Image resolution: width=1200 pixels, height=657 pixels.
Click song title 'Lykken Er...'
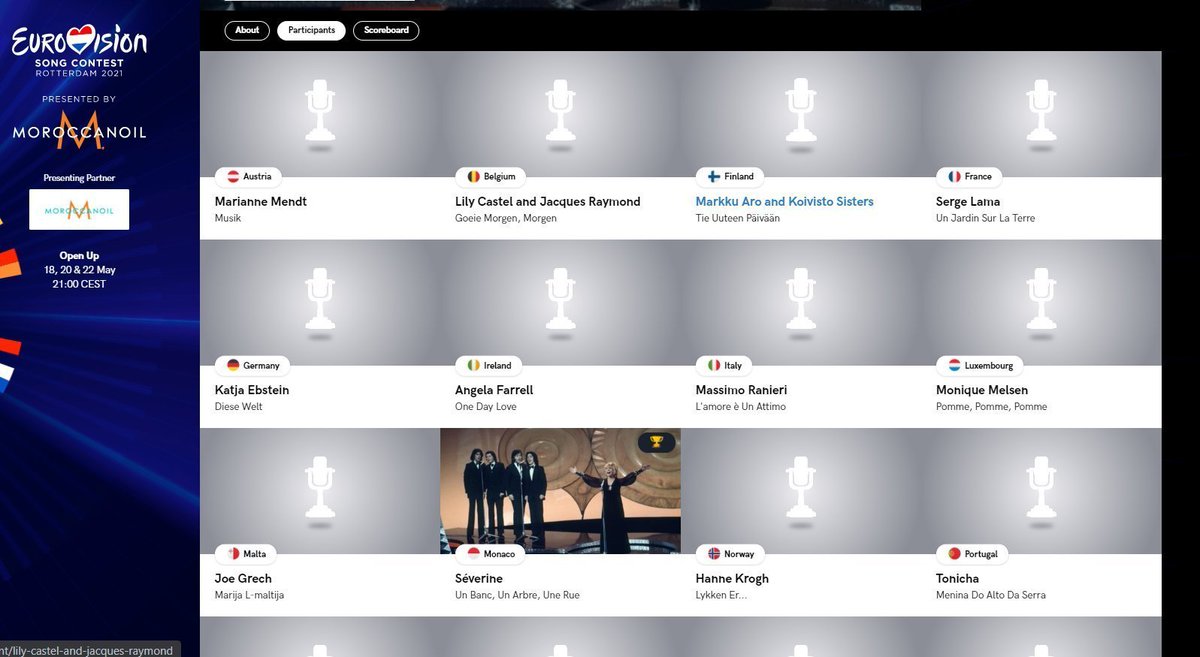coord(721,595)
